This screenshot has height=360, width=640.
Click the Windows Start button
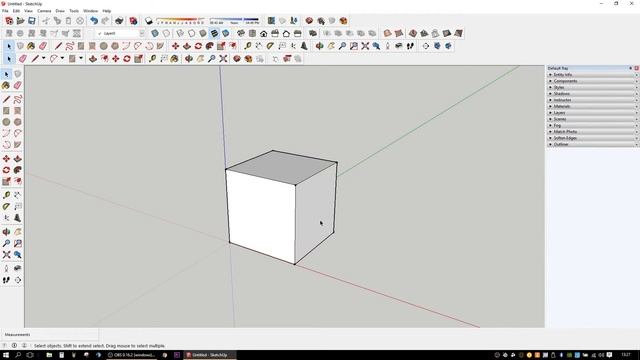click(x=6, y=355)
